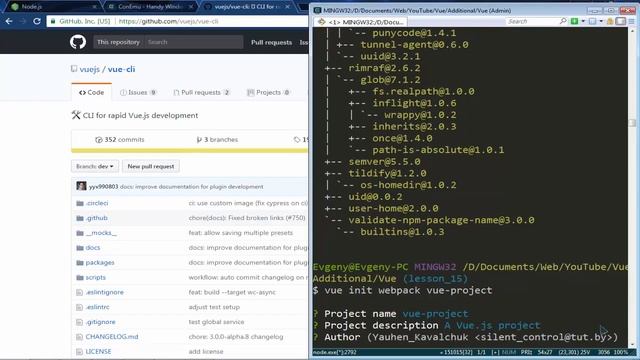Click the active consoles list icon in ConEmu
This screenshot has width=640, height=360.
[x=593, y=21]
